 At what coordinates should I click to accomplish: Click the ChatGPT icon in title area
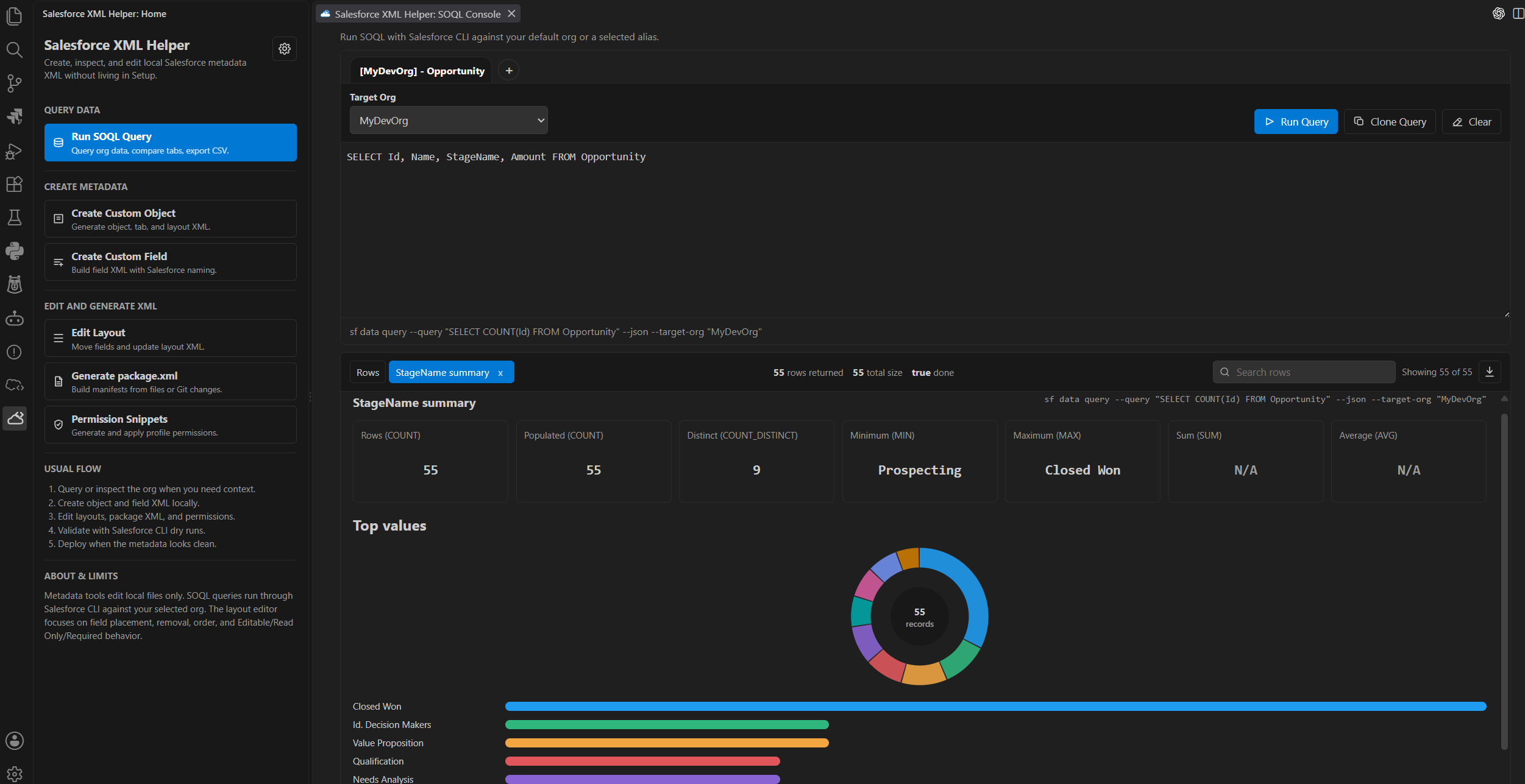pyautogui.click(x=1499, y=13)
